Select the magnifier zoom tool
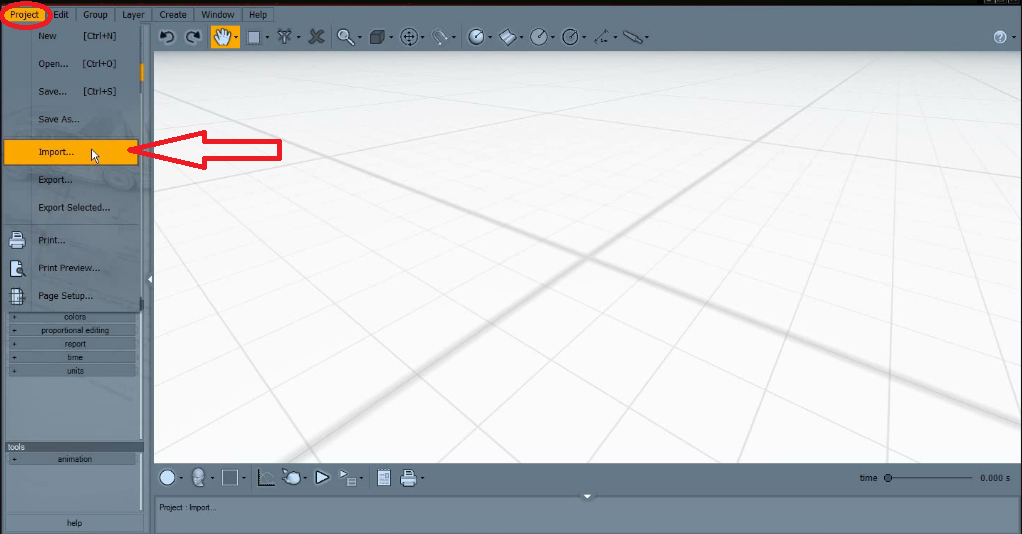The width and height of the screenshot is (1022, 534). click(x=345, y=37)
